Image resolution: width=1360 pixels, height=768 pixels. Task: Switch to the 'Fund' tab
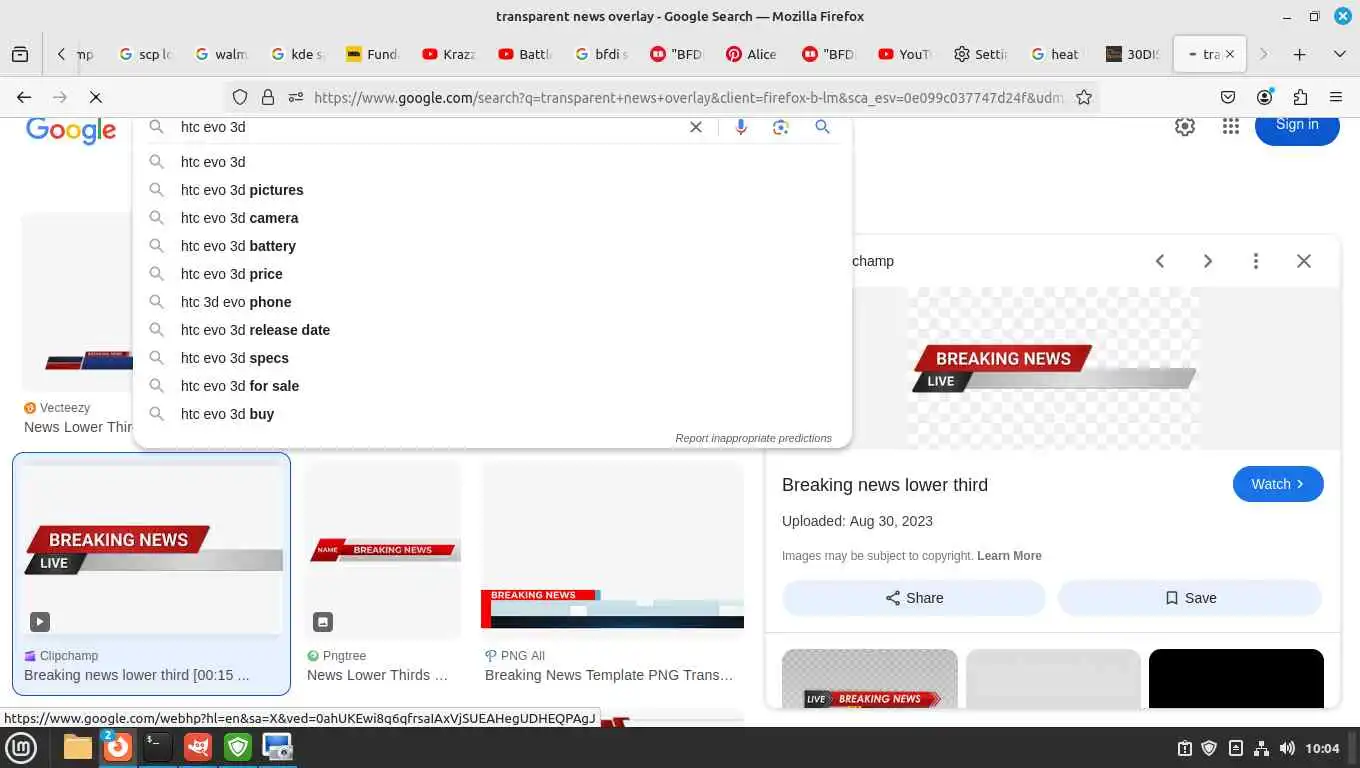[x=373, y=54]
